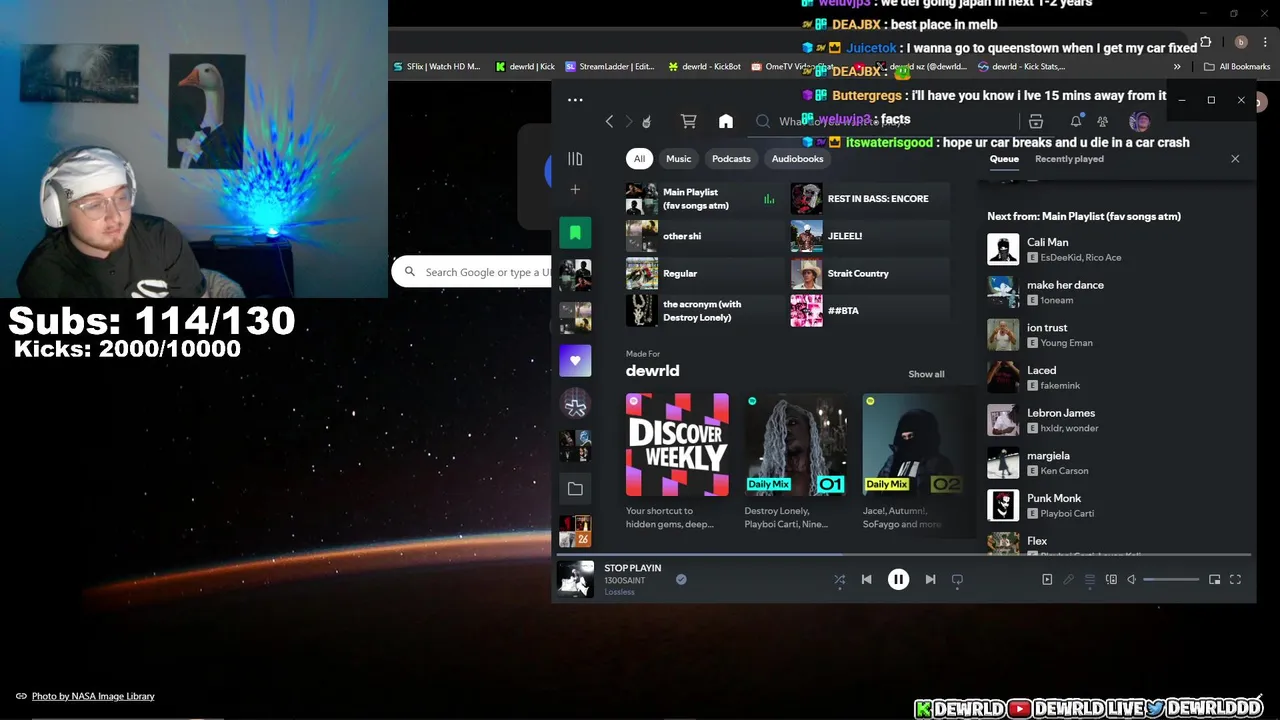This screenshot has height=720, width=1280.
Task: Open Friend Activity icon
Action: 1102,121
